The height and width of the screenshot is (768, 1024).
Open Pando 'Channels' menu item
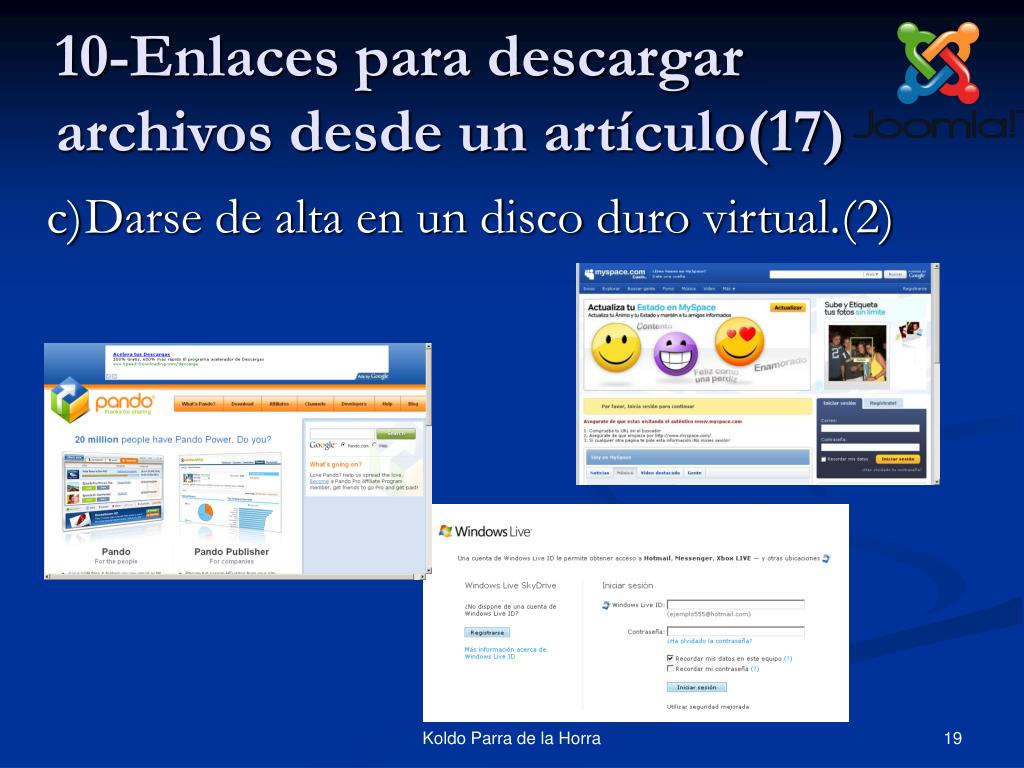[x=315, y=404]
